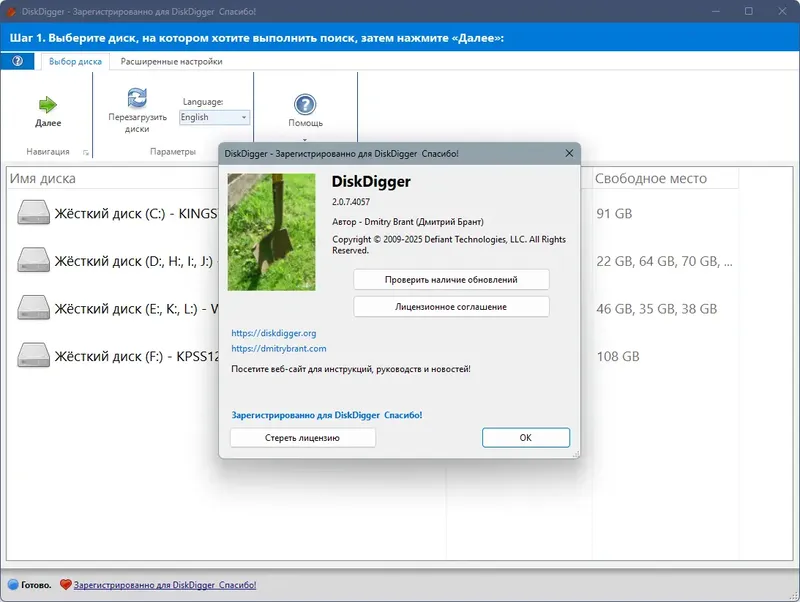The height and width of the screenshot is (602, 800).
Task: Select the drive icon for disk C:
Action: pyautogui.click(x=34, y=213)
